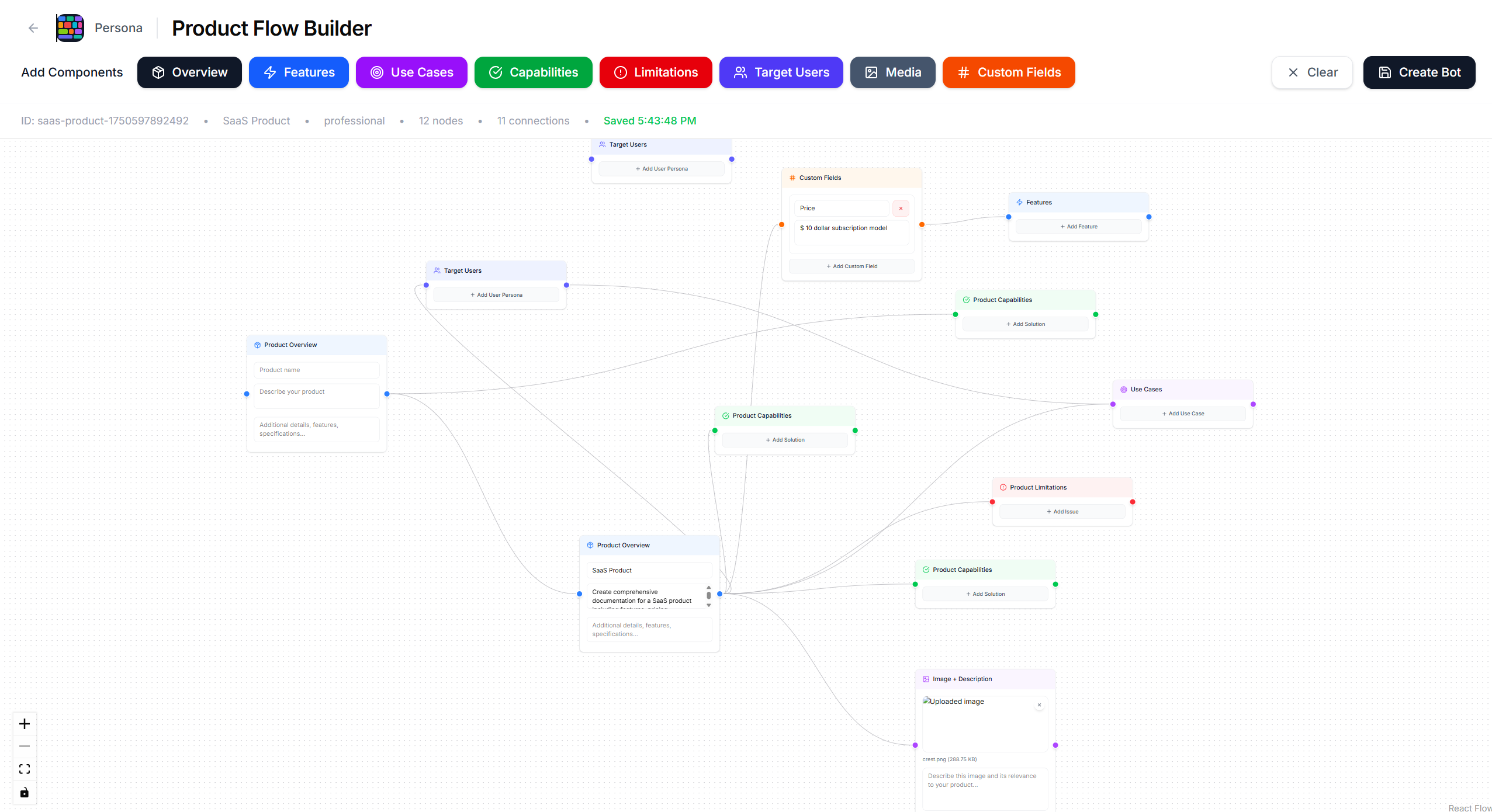Remove the Price custom field
The image size is (1492, 812).
coord(901,209)
